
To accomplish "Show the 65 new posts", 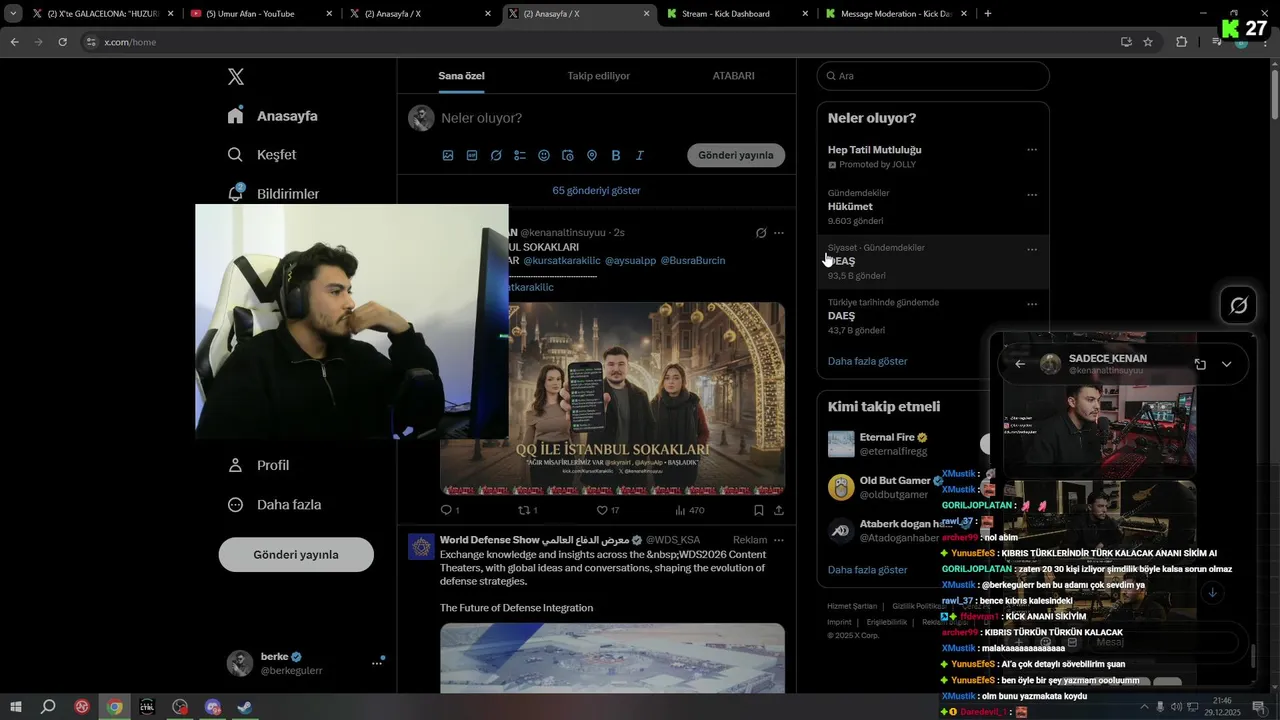I will tap(596, 190).
